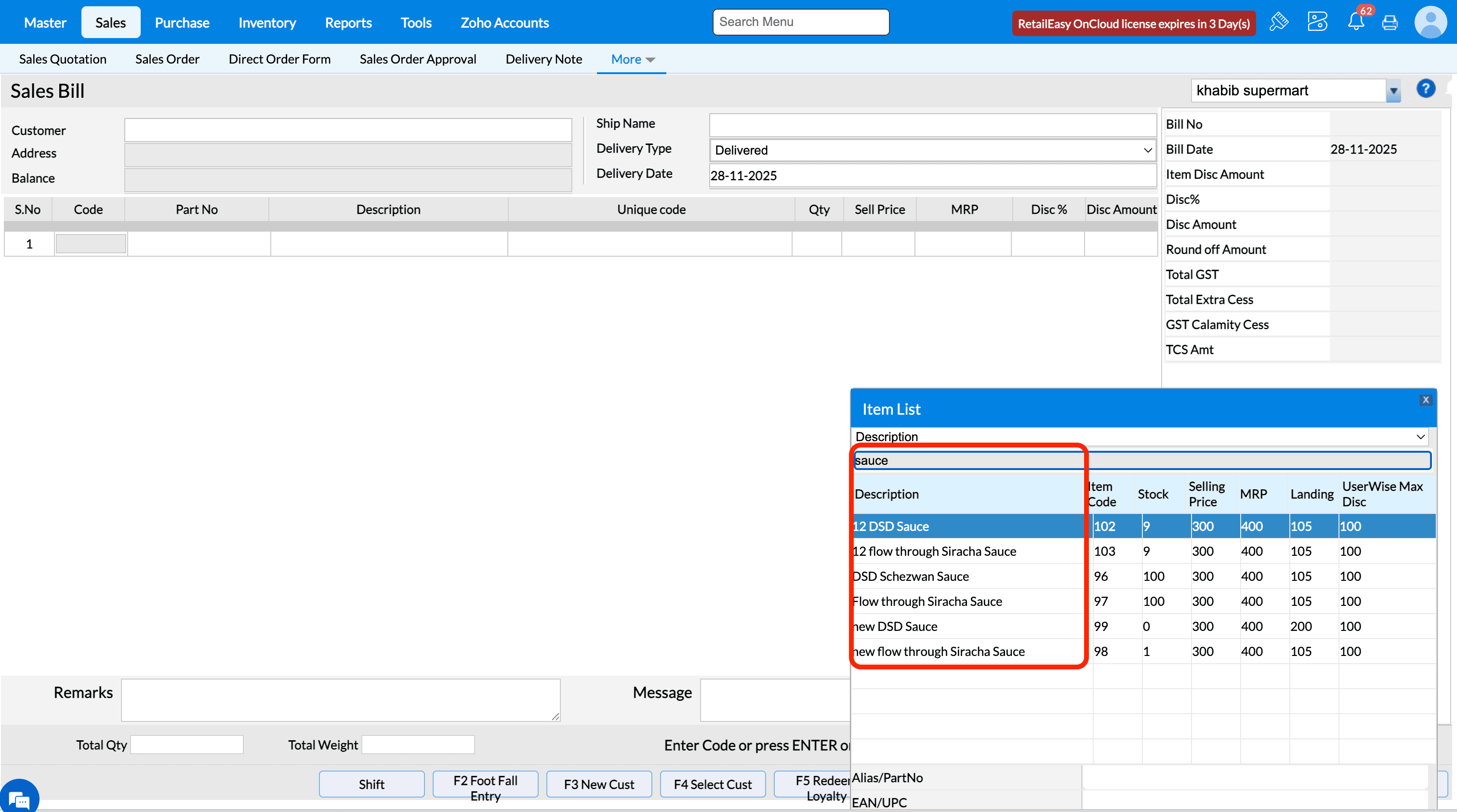Select DSD Schezwan Sauce item row
1457x812 pixels.
pyautogui.click(x=911, y=576)
